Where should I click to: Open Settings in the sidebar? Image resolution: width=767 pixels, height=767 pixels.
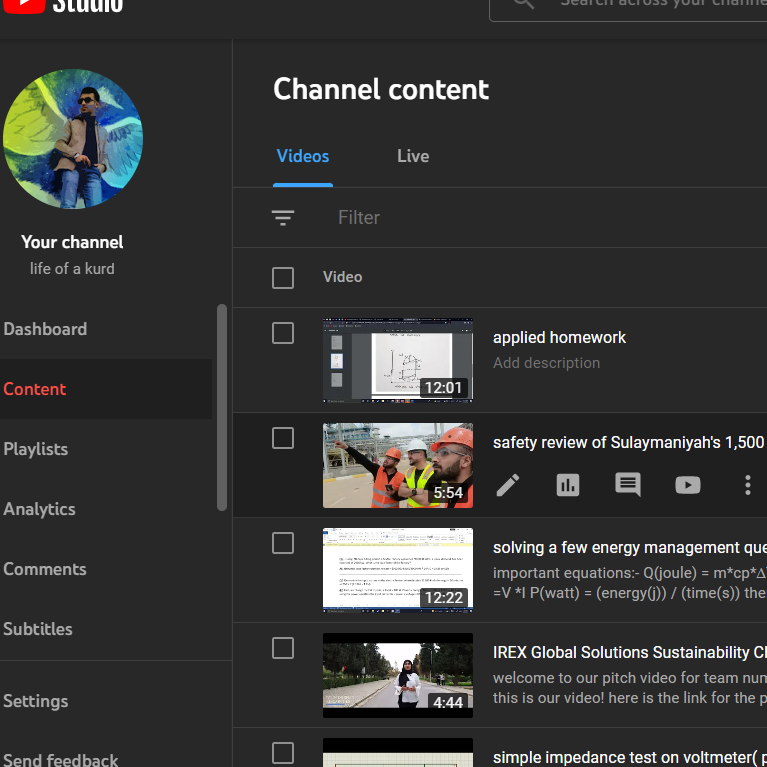106,701
